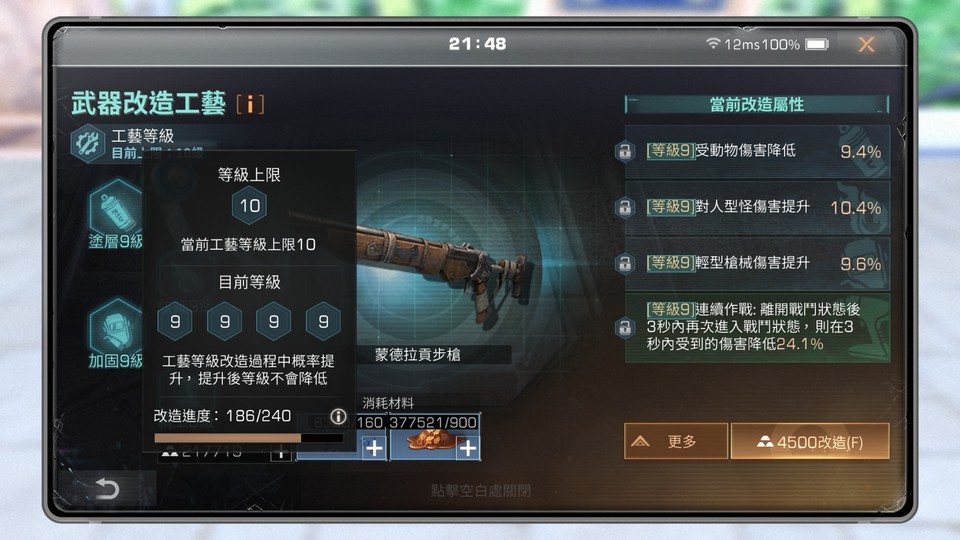Click the 4500改造(F) button
Image resolution: width=960 pixels, height=540 pixels.
pyautogui.click(x=810, y=441)
